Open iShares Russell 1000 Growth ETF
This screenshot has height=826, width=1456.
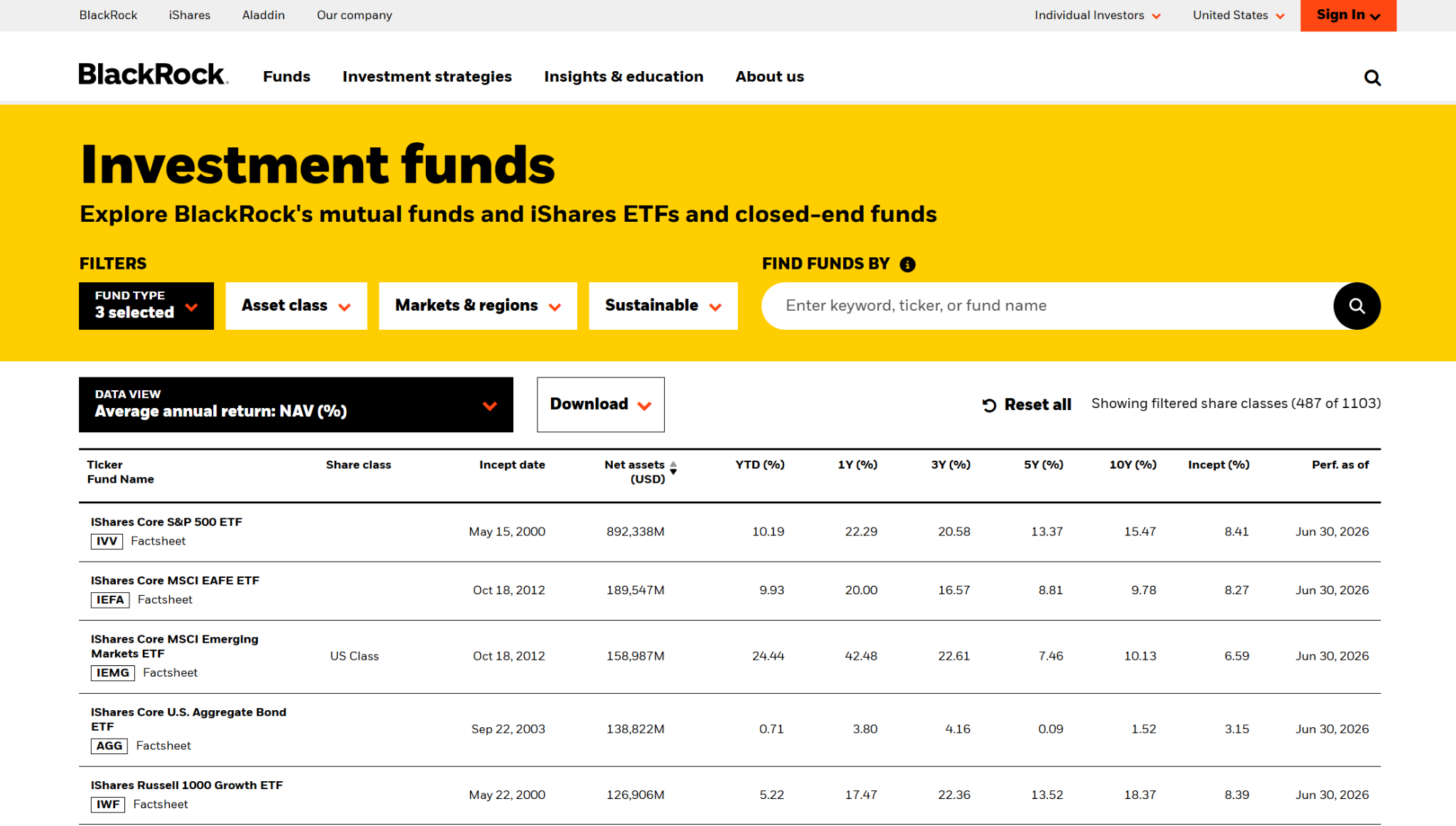[186, 785]
